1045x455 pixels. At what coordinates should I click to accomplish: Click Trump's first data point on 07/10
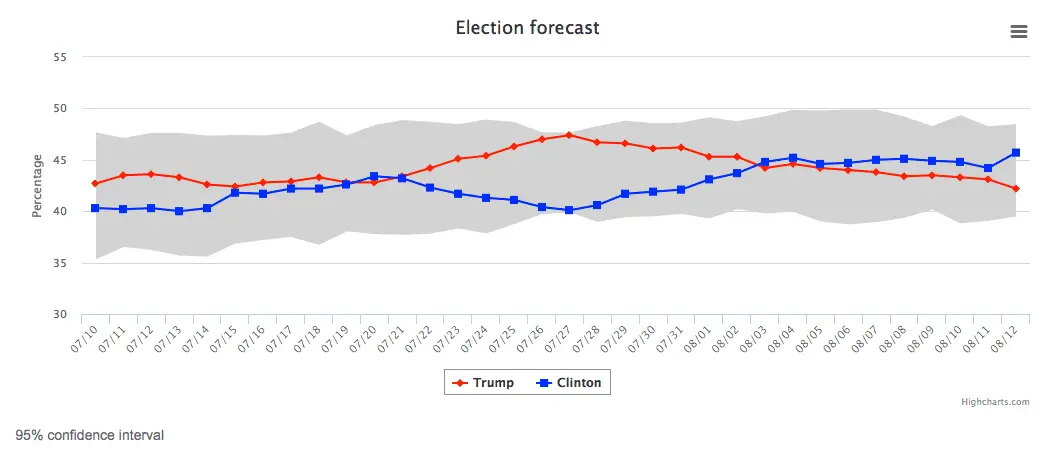pos(95,184)
